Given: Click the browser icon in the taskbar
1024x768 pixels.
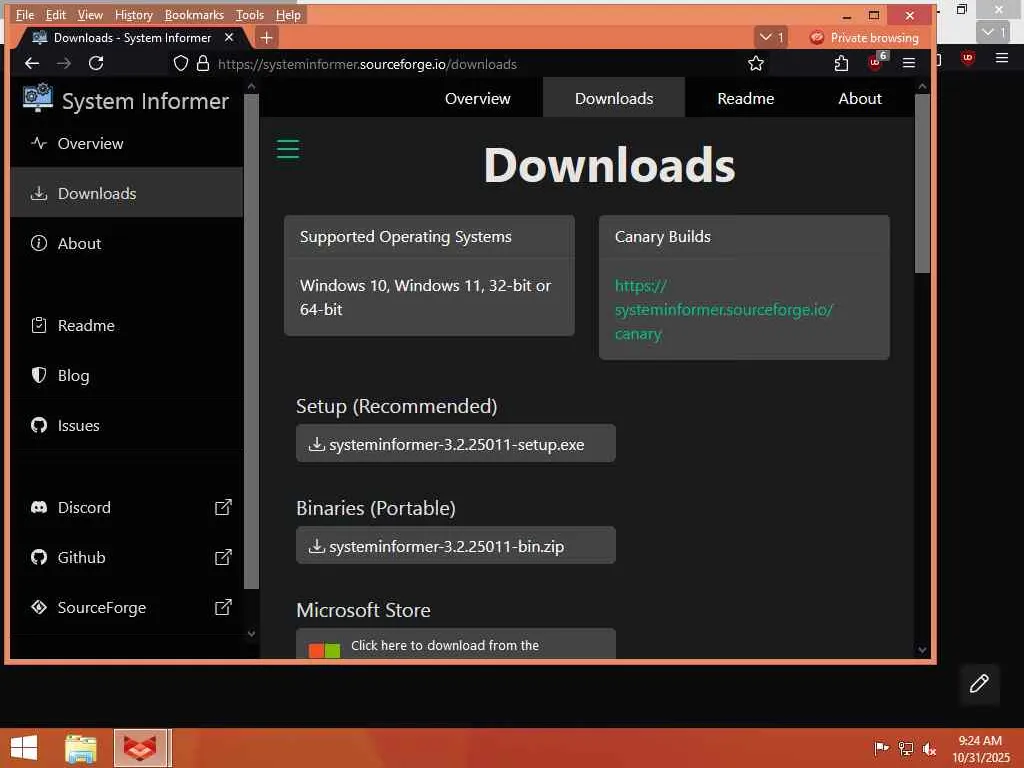Looking at the screenshot, I should [141, 748].
